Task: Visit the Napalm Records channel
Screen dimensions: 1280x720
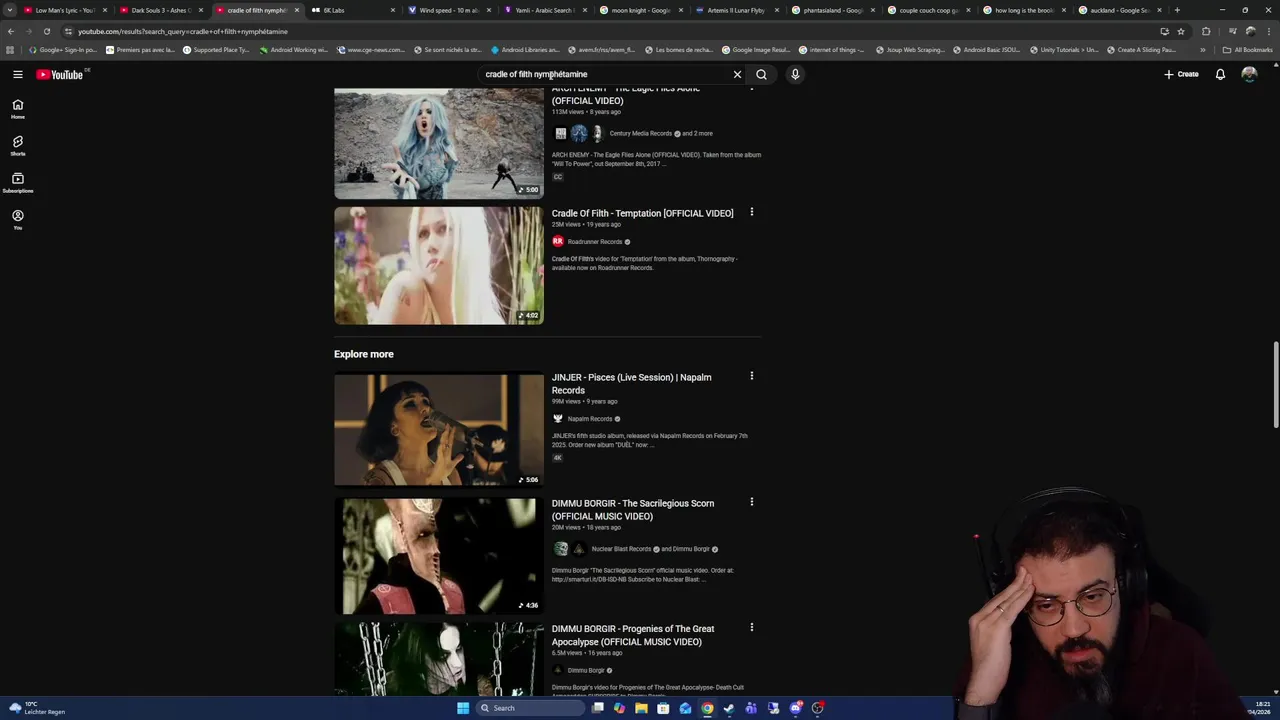Action: pos(590,419)
